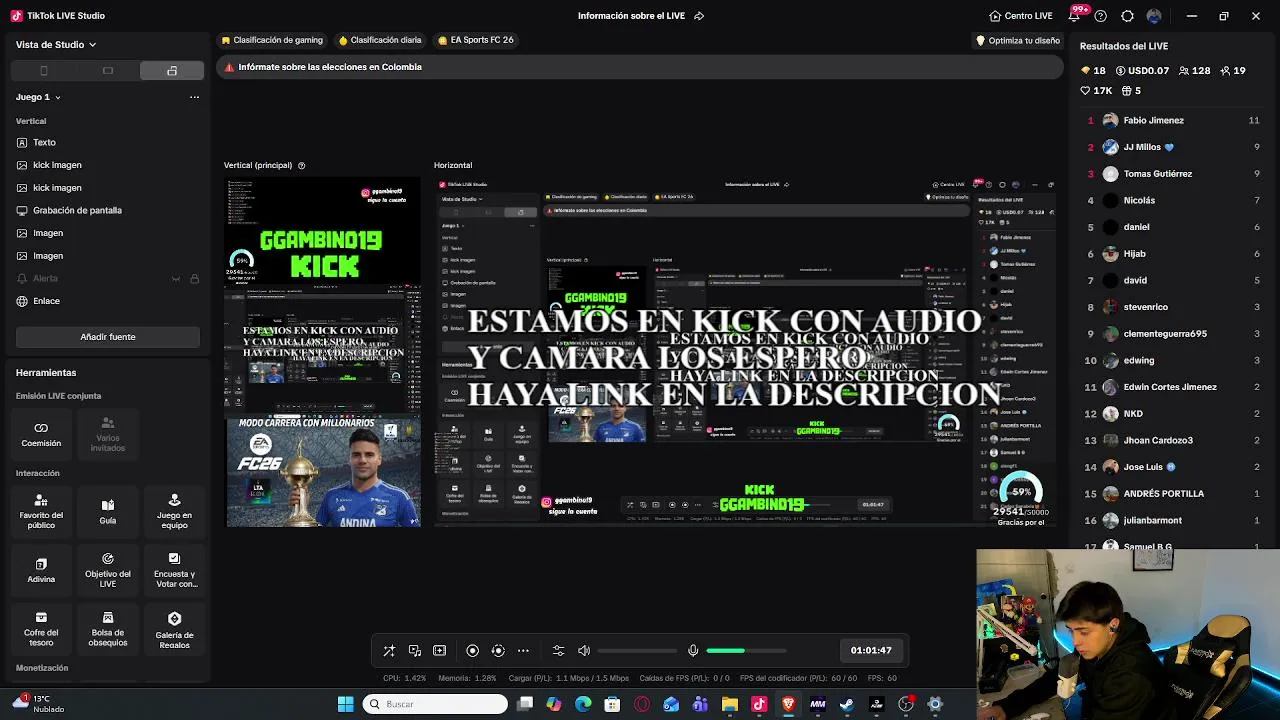The width and height of the screenshot is (1280, 720).
Task: Open Clasificación diaria tab
Action: pyautogui.click(x=380, y=40)
